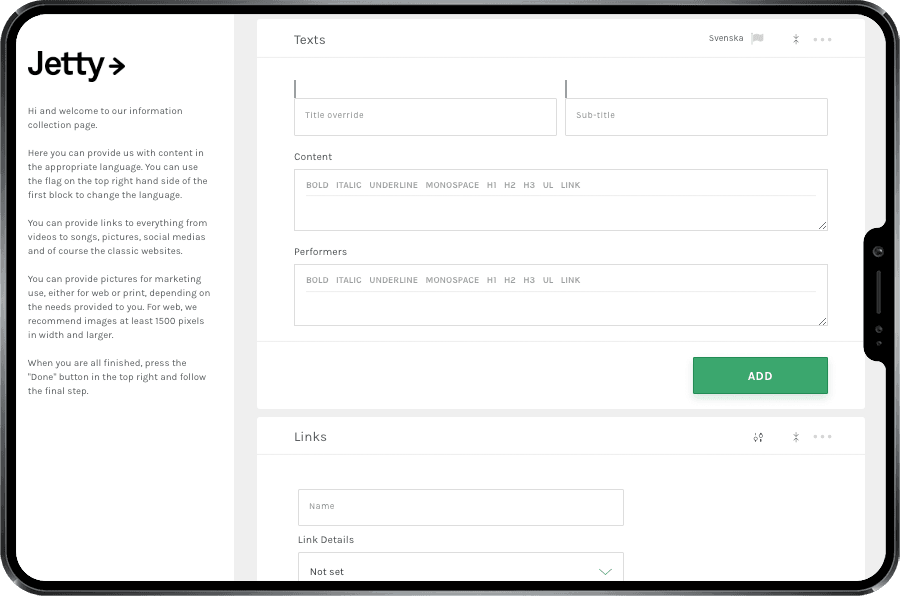
Task: Select MONOSPACE in the Performers toolbar
Action: [452, 280]
